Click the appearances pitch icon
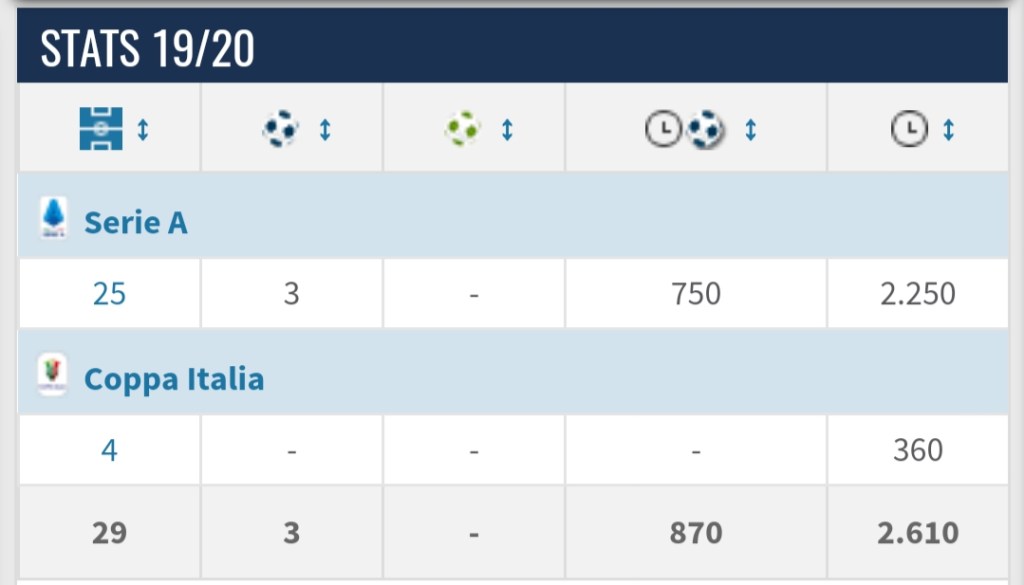1024x585 pixels. pyautogui.click(x=101, y=129)
